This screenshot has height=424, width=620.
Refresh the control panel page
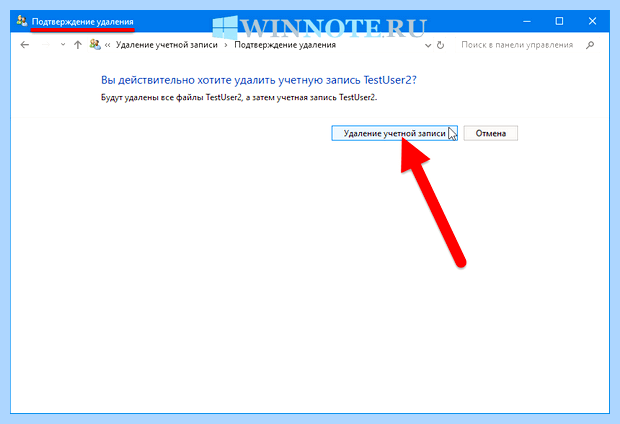pyautogui.click(x=440, y=45)
